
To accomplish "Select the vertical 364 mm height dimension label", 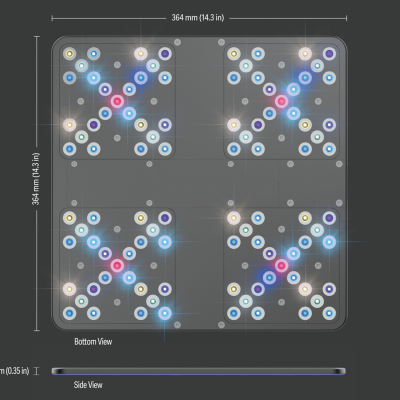I will click(36, 179).
